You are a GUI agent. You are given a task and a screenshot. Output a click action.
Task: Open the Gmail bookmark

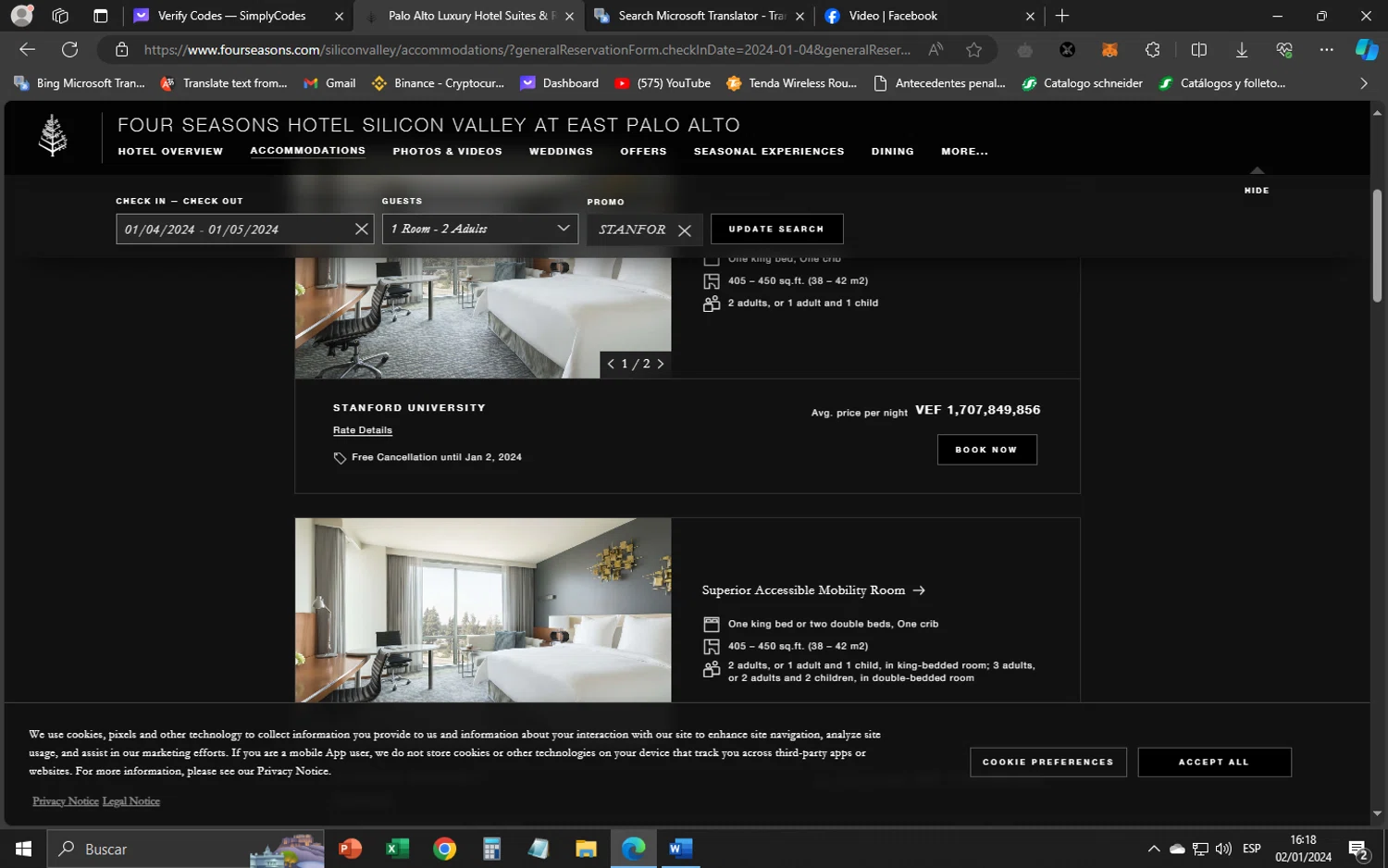point(329,83)
